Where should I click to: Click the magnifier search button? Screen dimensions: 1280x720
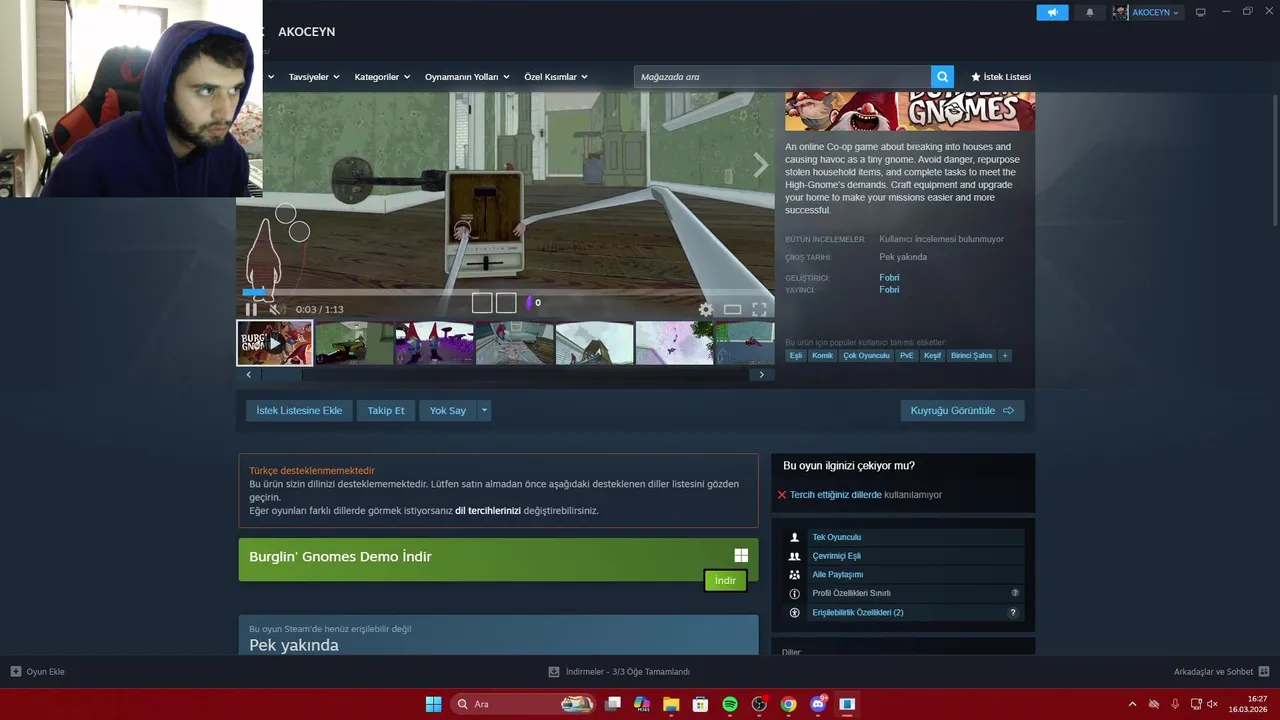point(942,77)
